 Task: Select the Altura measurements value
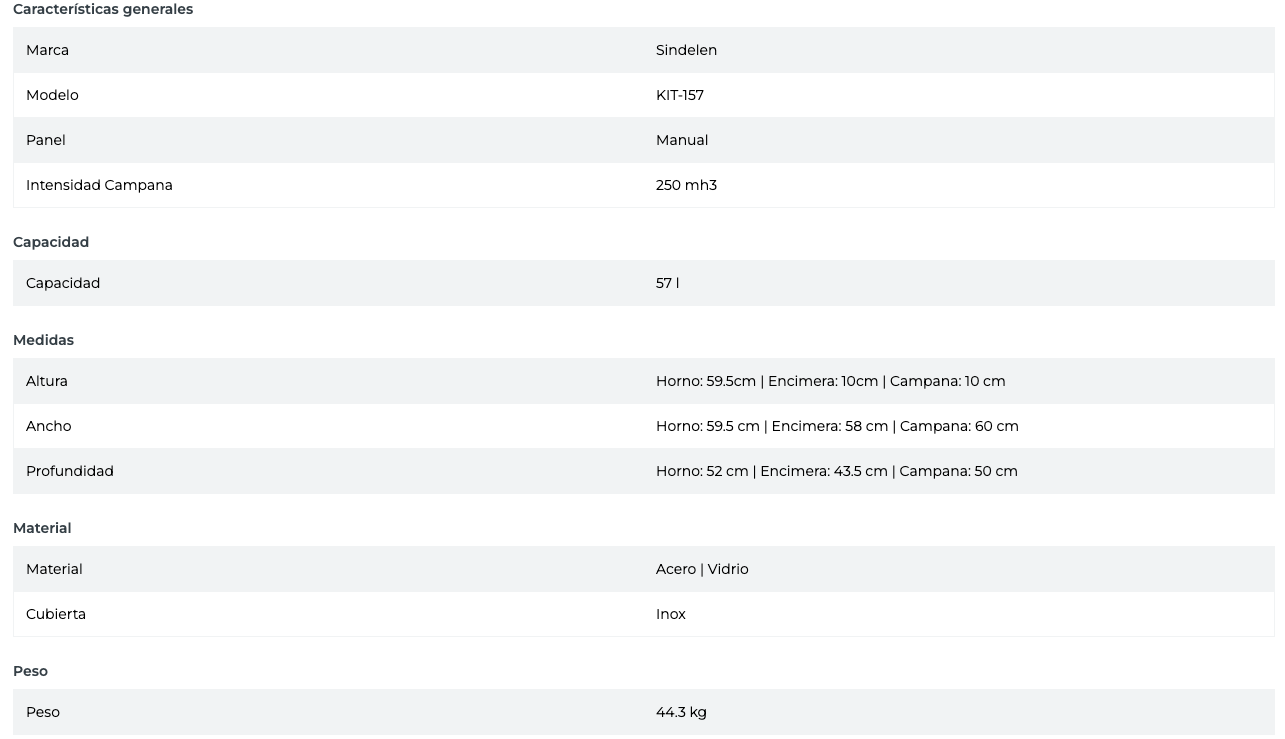[x=830, y=381]
